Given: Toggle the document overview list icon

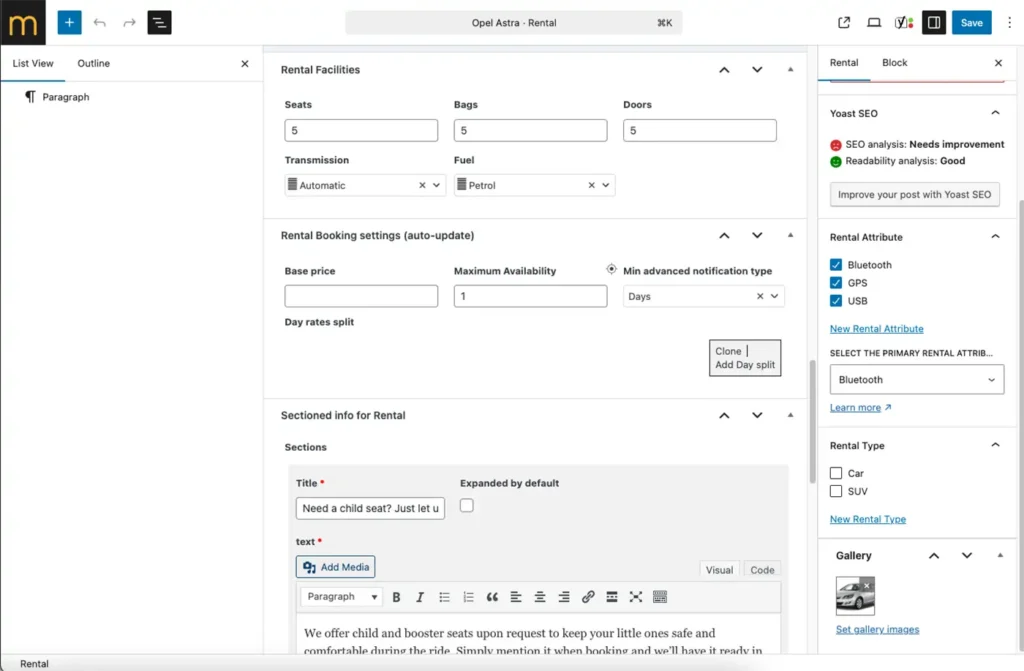Looking at the screenshot, I should click(159, 22).
